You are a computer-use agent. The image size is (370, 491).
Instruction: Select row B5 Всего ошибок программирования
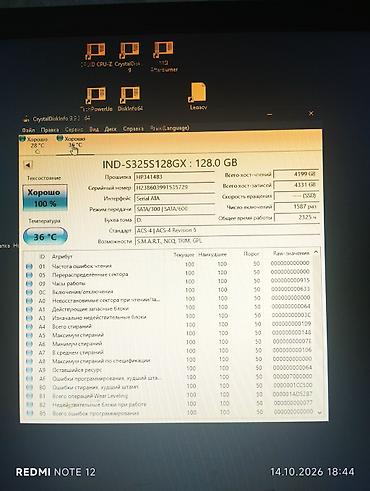tap(169, 413)
